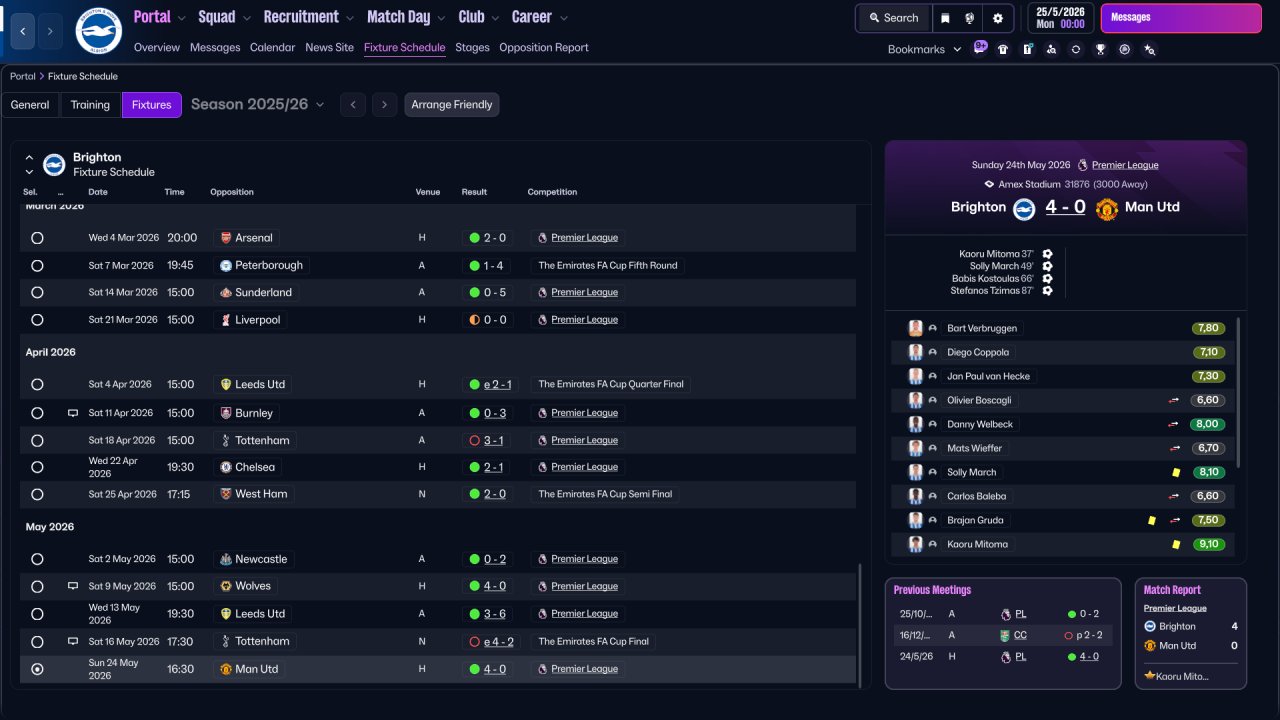Click the 25/5/2026 date and time box
1280x720 pixels.
tap(1060, 18)
